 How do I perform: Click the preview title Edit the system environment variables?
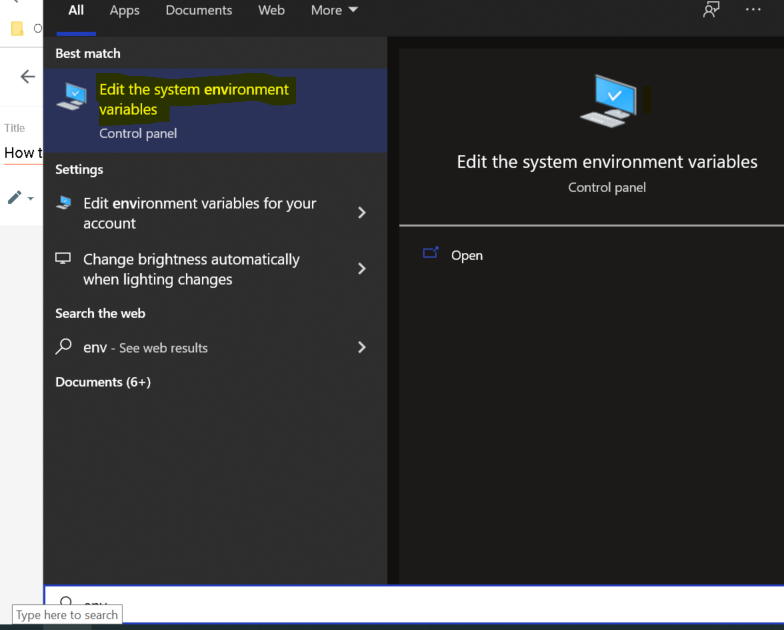click(x=606, y=162)
